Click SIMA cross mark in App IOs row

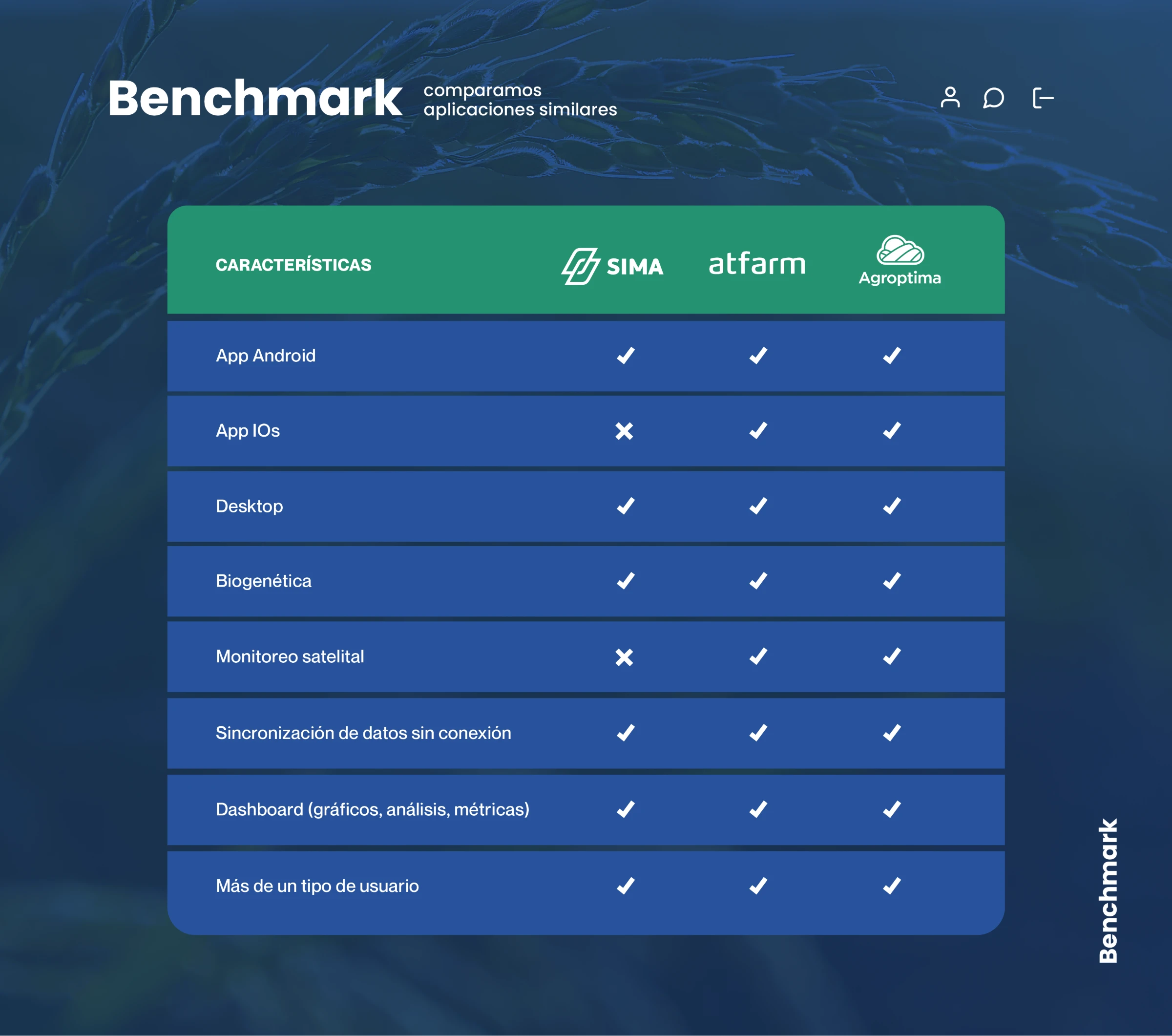(x=625, y=431)
